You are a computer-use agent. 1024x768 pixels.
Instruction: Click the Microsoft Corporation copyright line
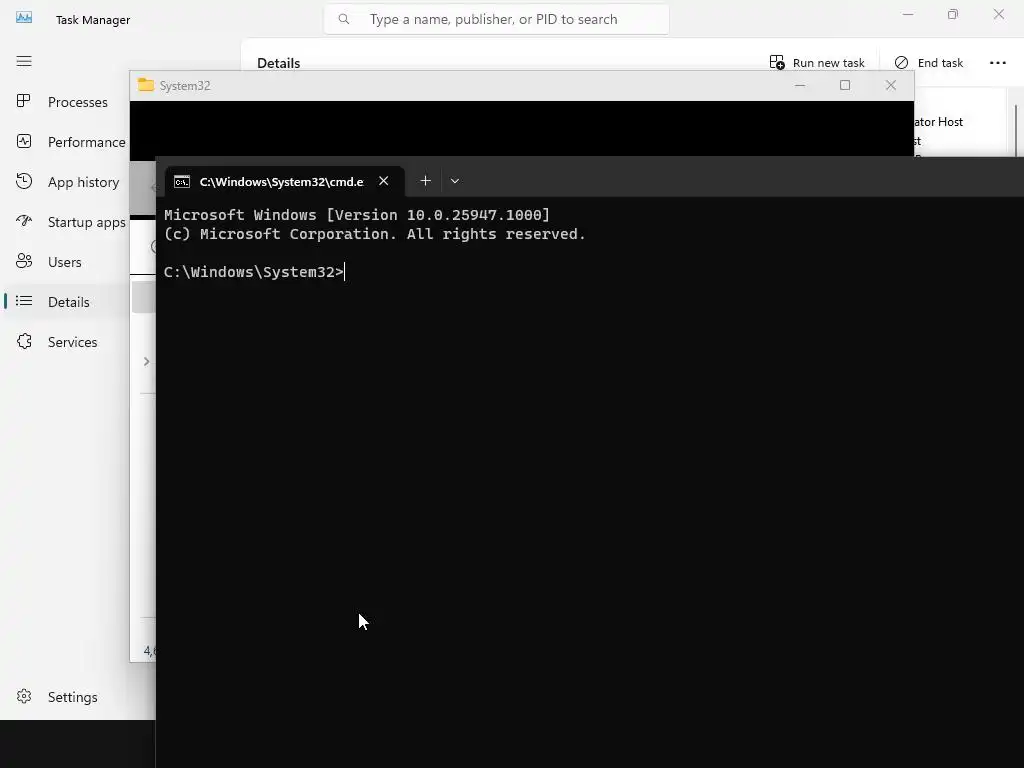(x=375, y=234)
